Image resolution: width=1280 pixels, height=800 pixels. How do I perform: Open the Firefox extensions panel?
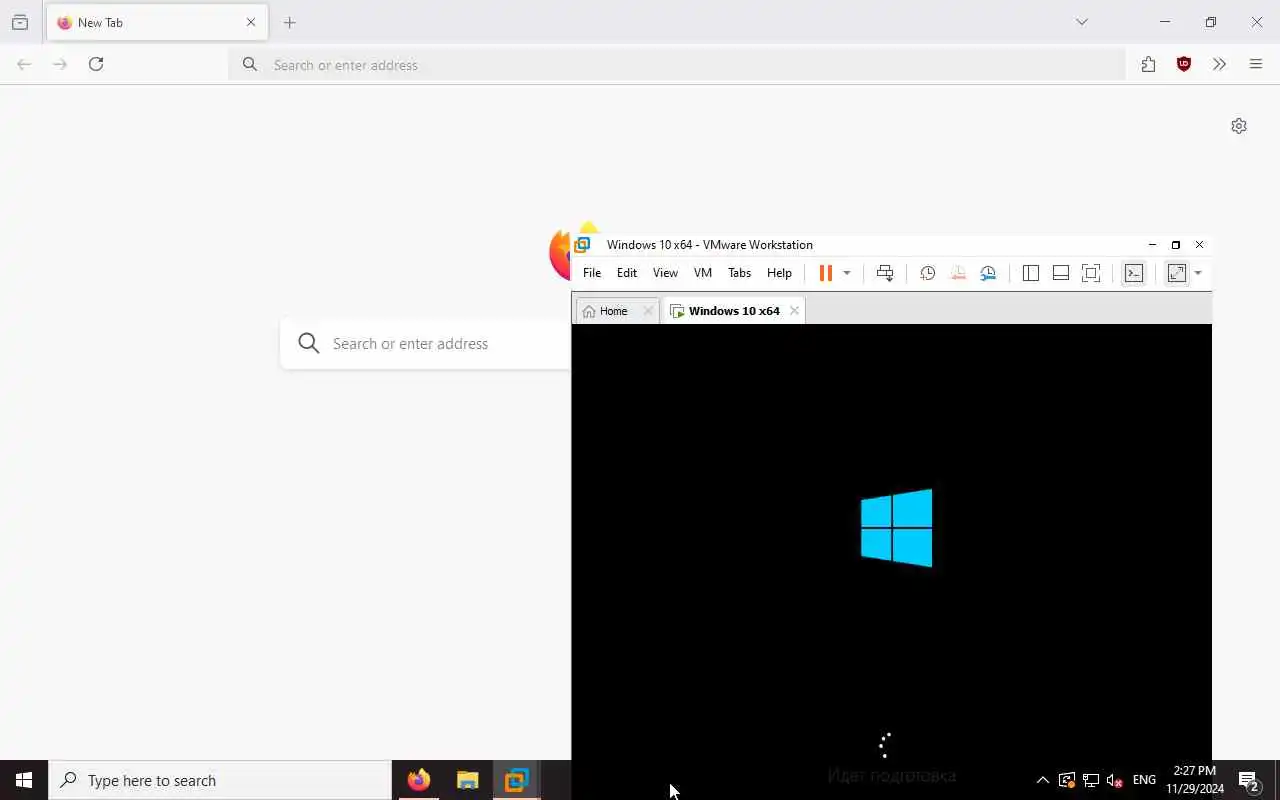click(x=1148, y=64)
